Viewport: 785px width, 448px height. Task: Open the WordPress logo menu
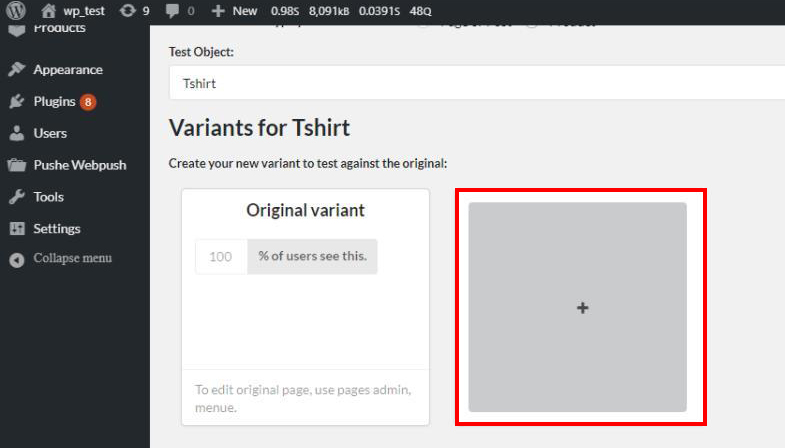(x=16, y=10)
